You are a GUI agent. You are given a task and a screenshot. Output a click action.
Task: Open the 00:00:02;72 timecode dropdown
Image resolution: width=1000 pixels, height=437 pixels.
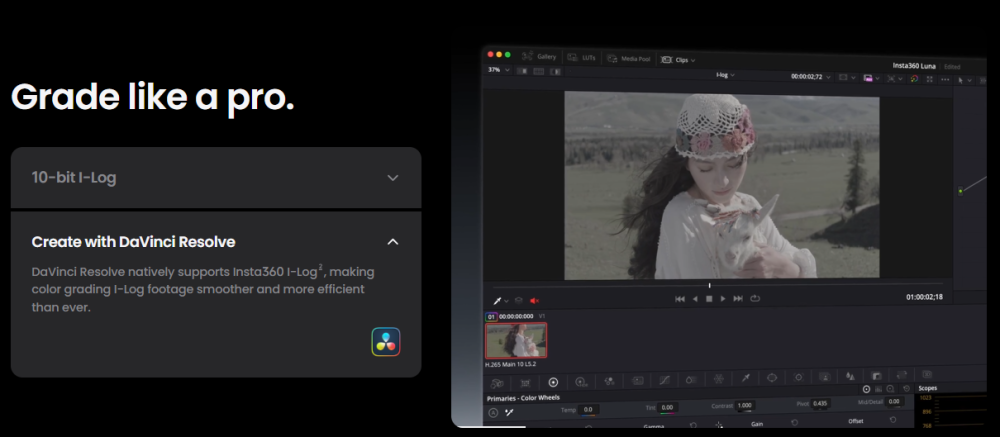(x=811, y=77)
